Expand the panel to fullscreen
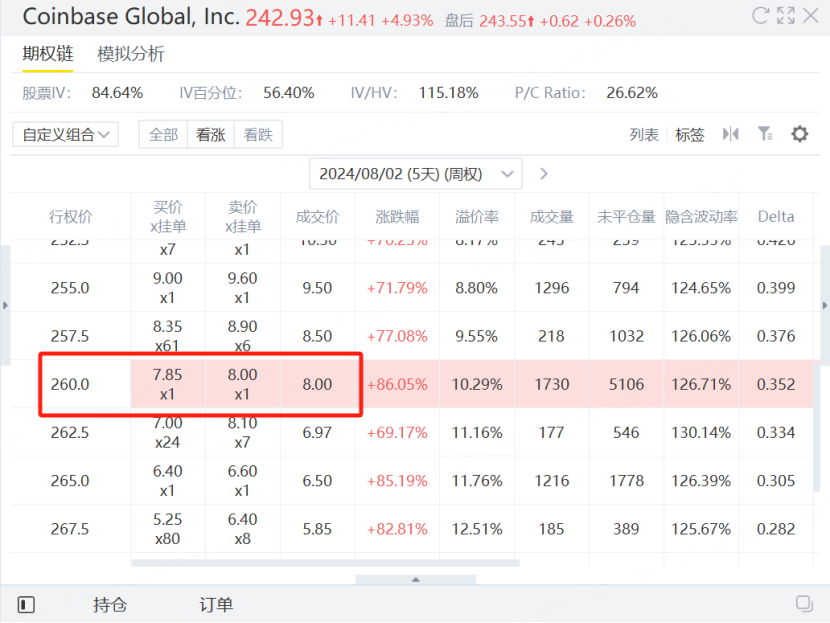 coord(786,15)
